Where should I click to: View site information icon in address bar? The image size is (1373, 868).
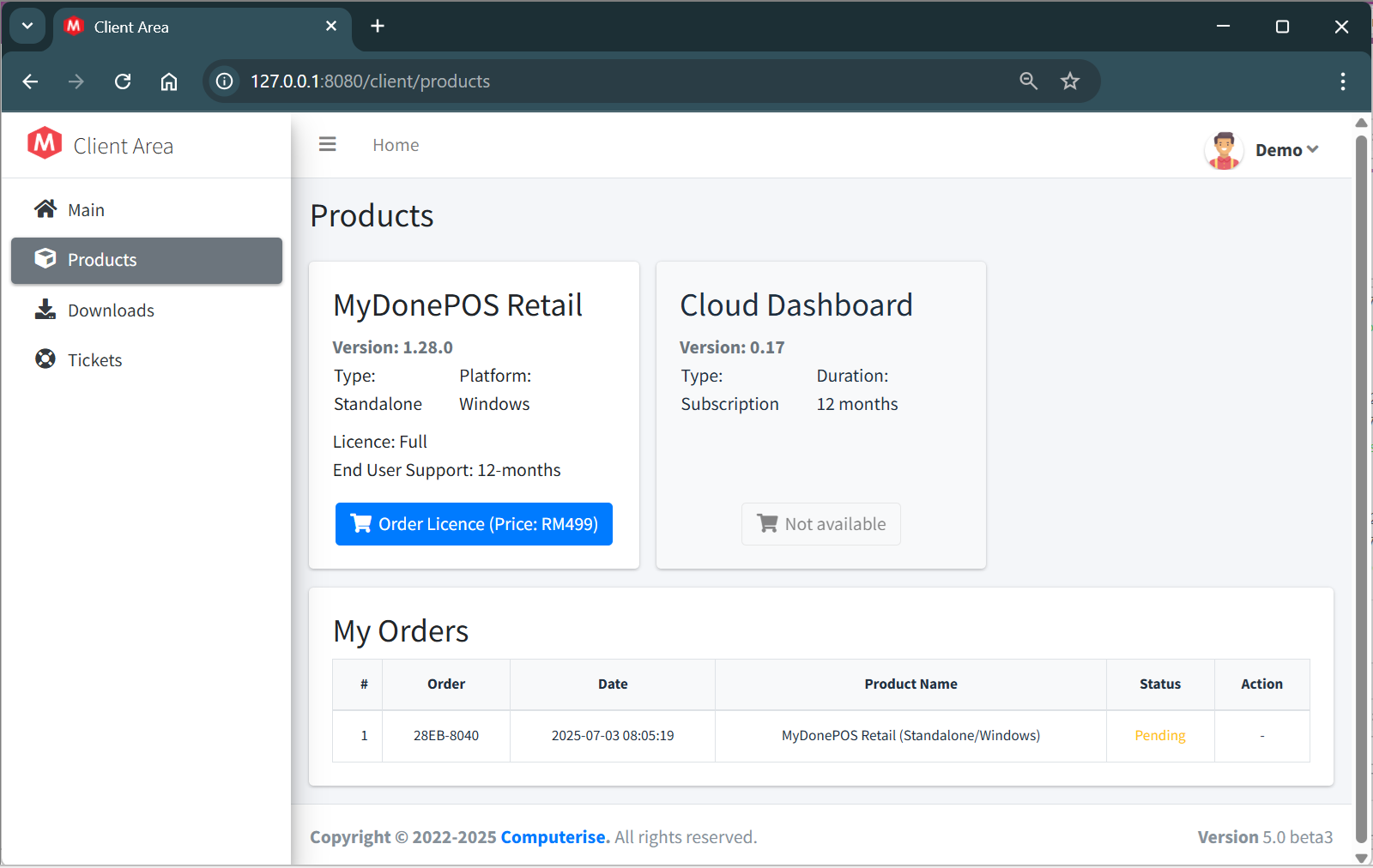[x=224, y=81]
